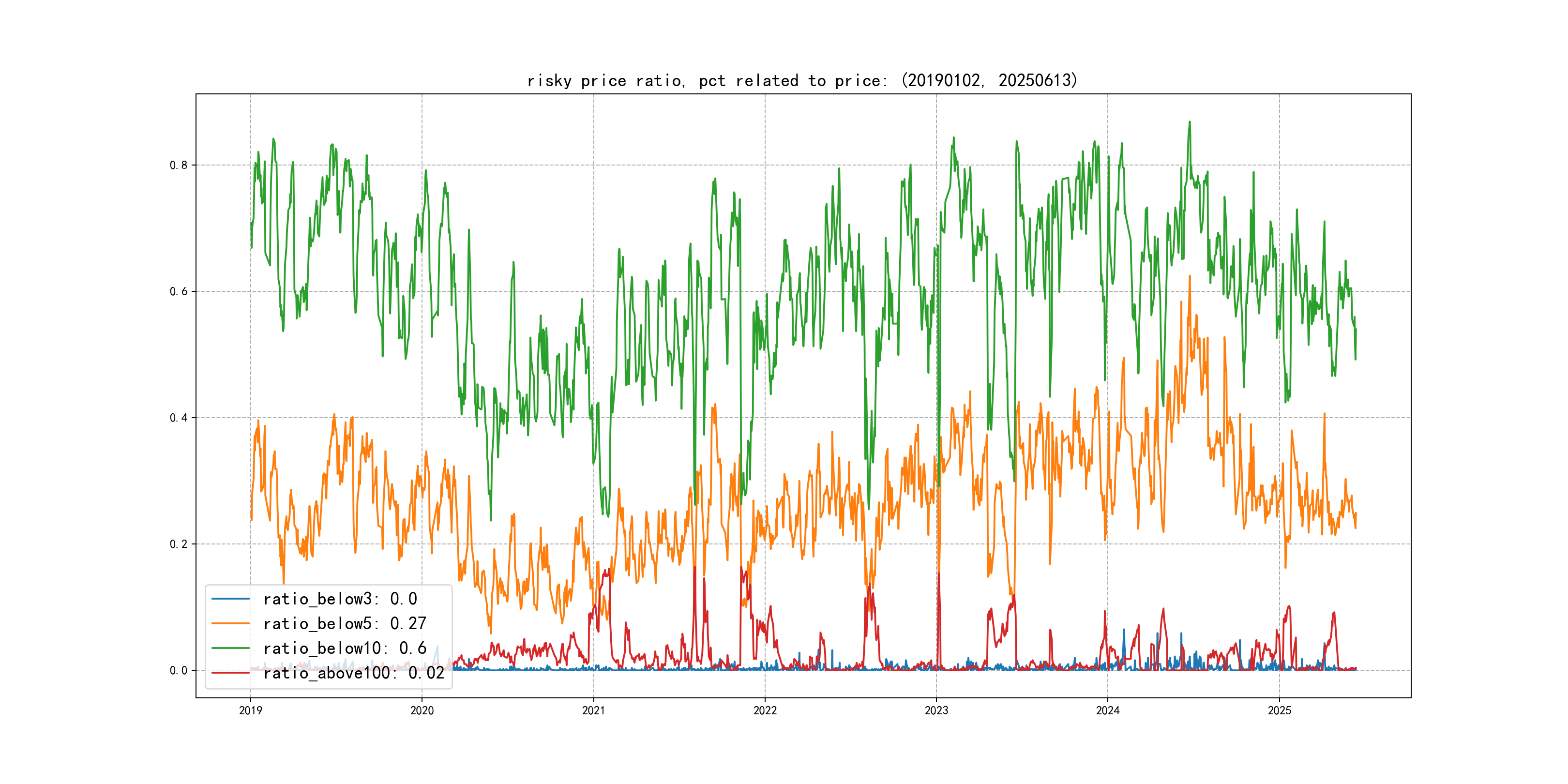Click the 2022 x-axis tick label

click(765, 710)
